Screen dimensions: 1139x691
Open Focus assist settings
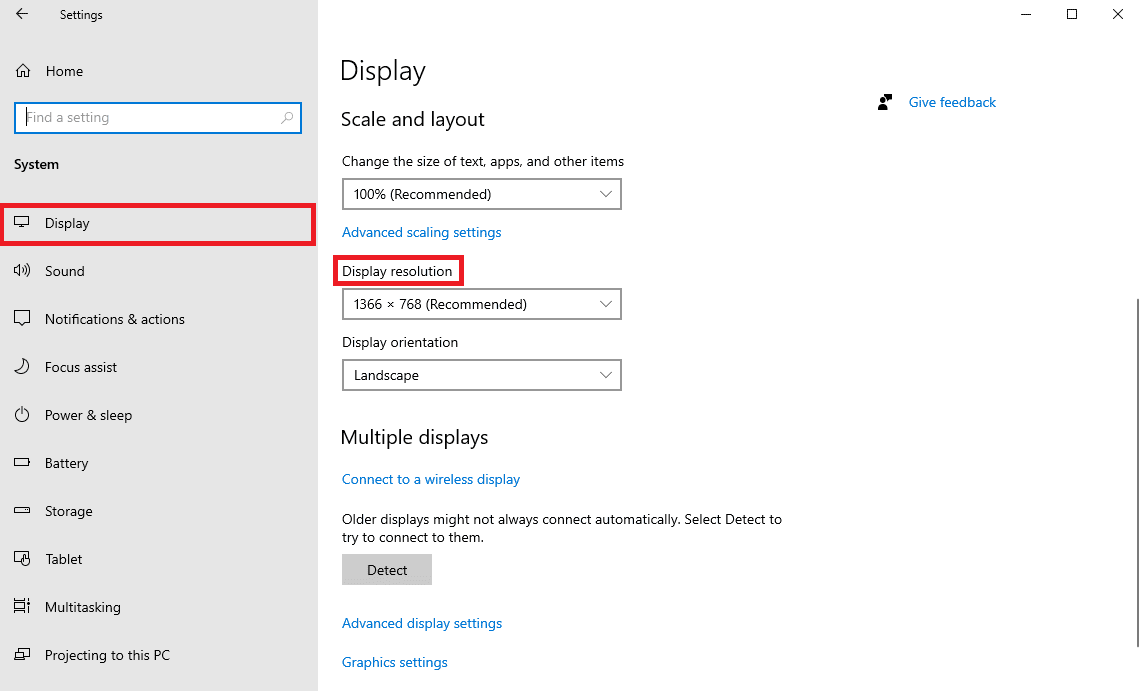81,367
